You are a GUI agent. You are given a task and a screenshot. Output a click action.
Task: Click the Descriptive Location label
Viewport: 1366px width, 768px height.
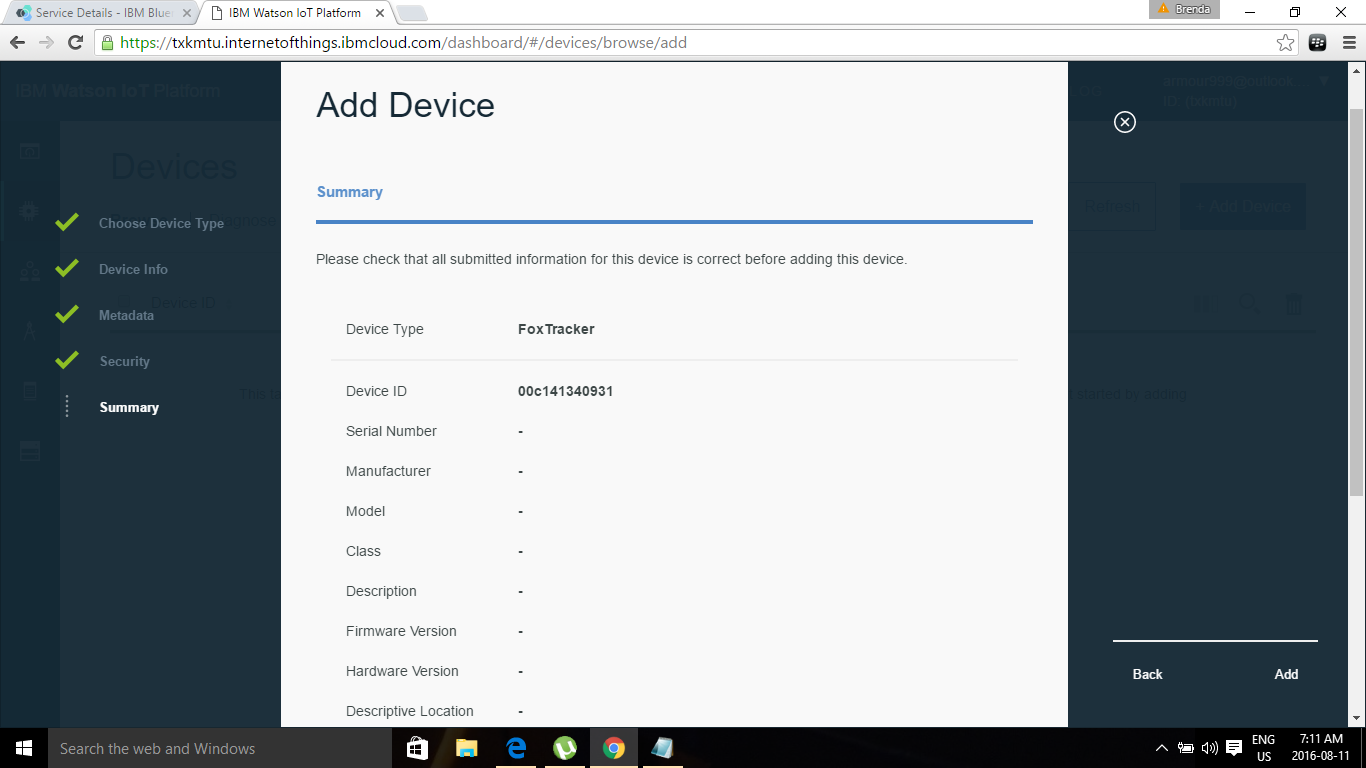click(410, 711)
